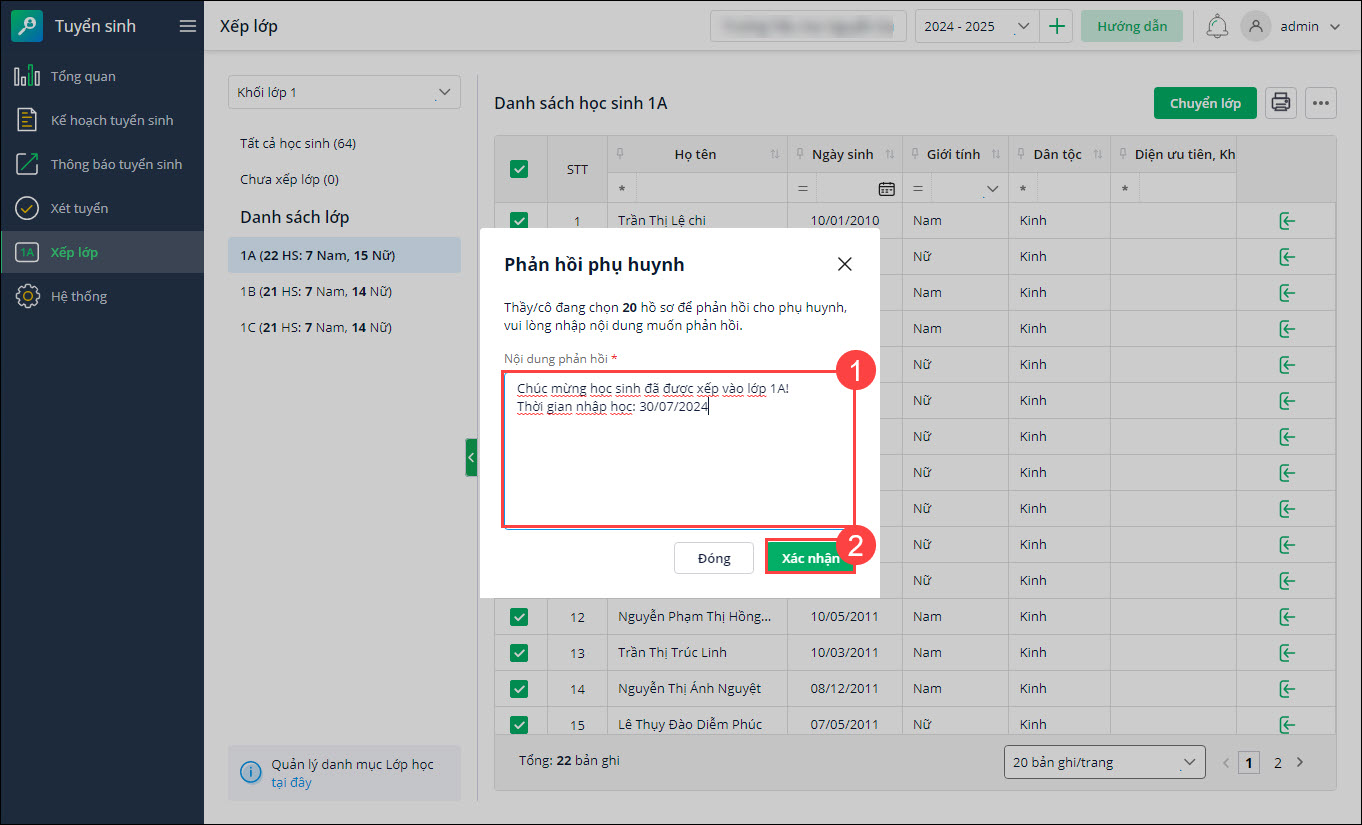
Task: Click the Nội dung phản hồi text area
Action: coord(678,449)
